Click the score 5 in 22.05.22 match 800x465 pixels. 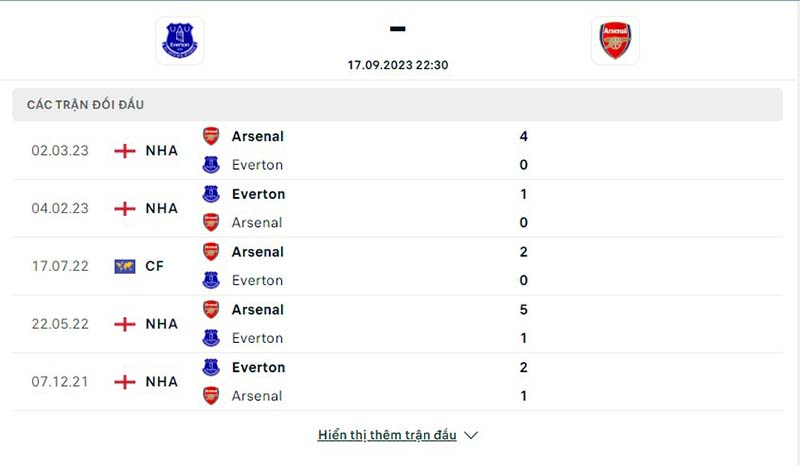tap(524, 310)
